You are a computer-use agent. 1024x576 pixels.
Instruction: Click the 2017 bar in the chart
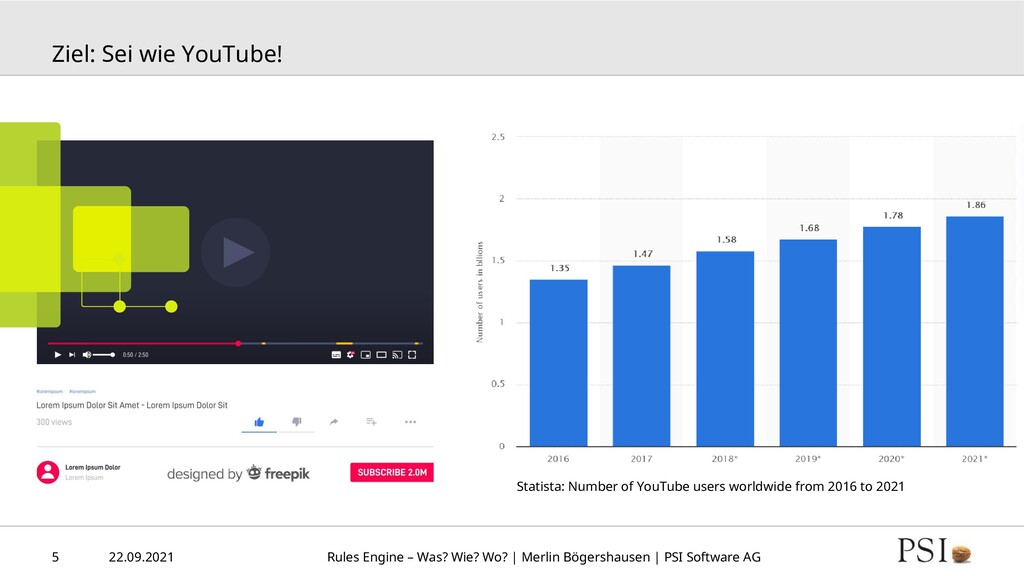pos(641,356)
